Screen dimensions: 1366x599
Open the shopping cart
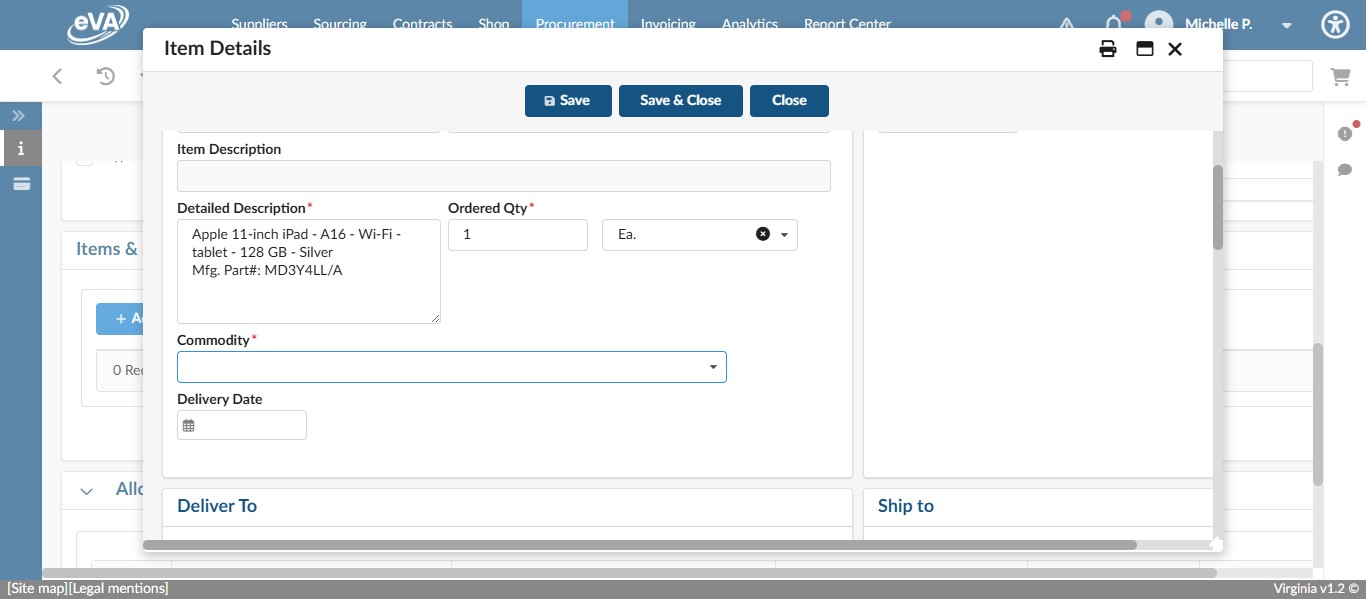point(1341,76)
